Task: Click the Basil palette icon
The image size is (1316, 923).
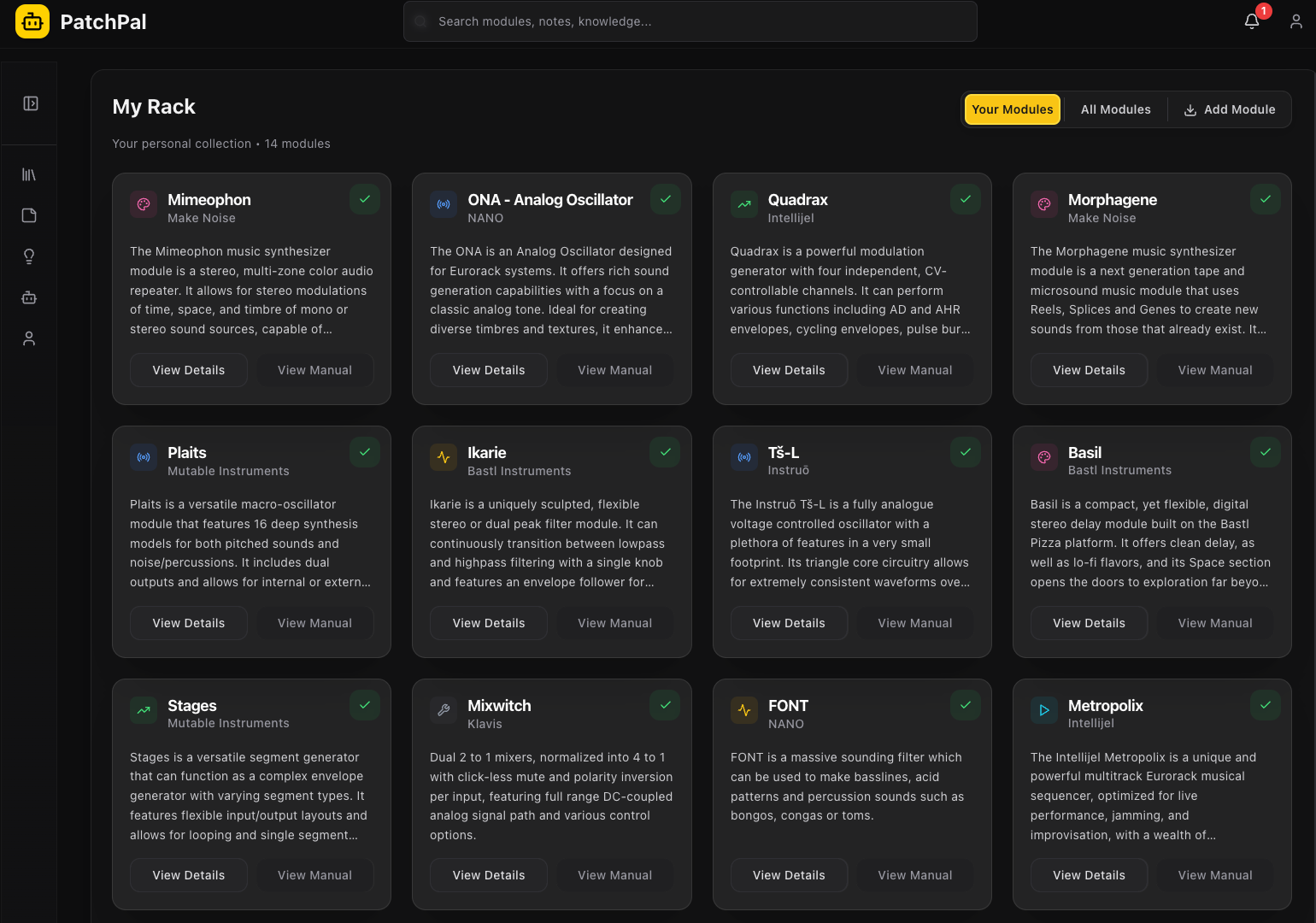Action: pos(1044,457)
